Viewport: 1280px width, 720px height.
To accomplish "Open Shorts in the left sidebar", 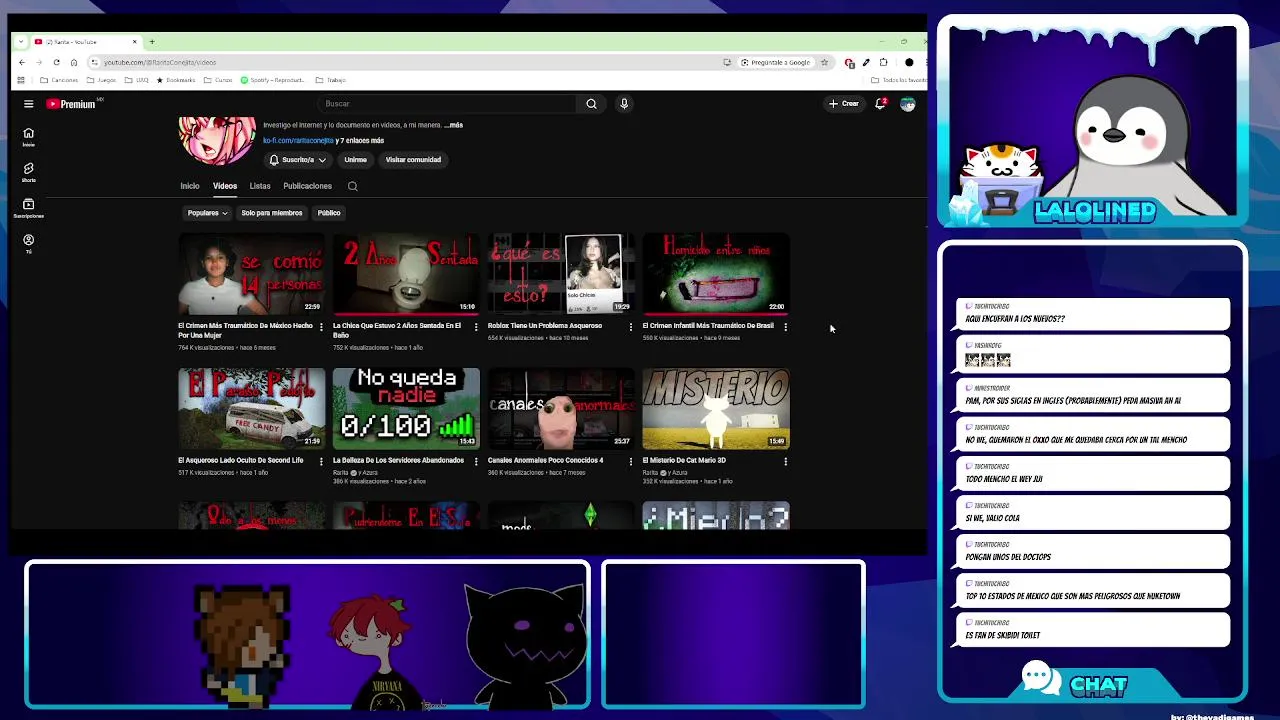I will 28,172.
